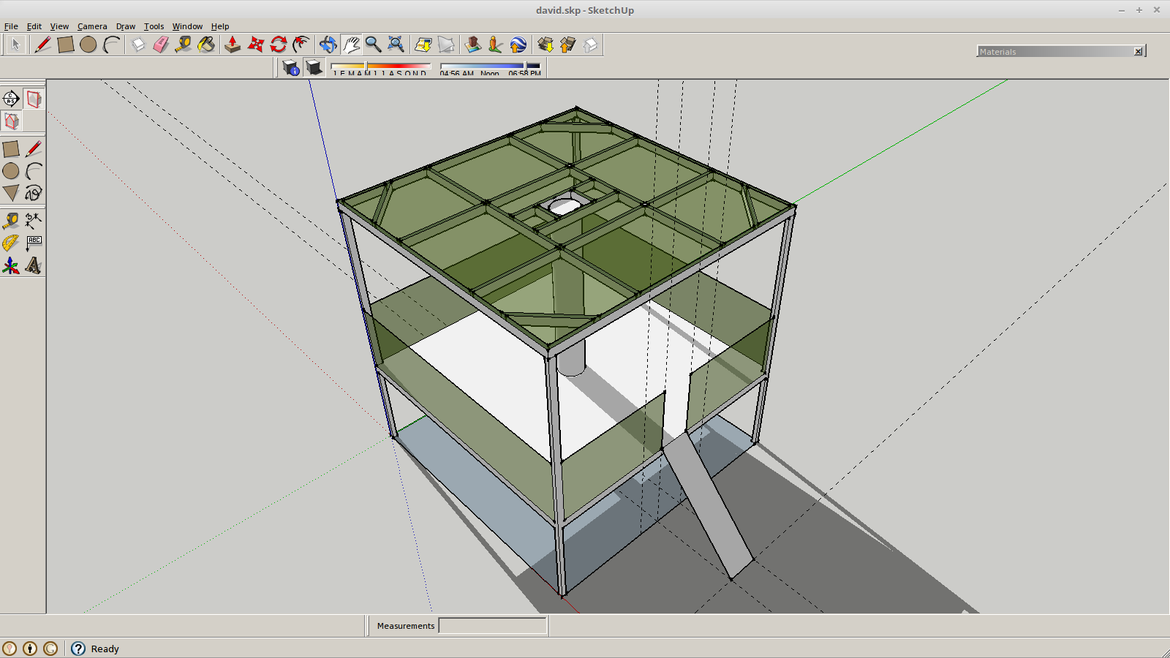Choose the Eraser tool

(160, 44)
